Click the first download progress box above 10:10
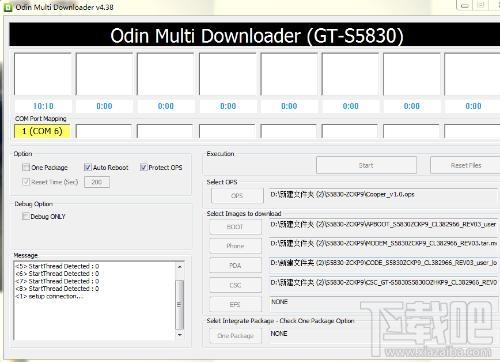 click(43, 74)
